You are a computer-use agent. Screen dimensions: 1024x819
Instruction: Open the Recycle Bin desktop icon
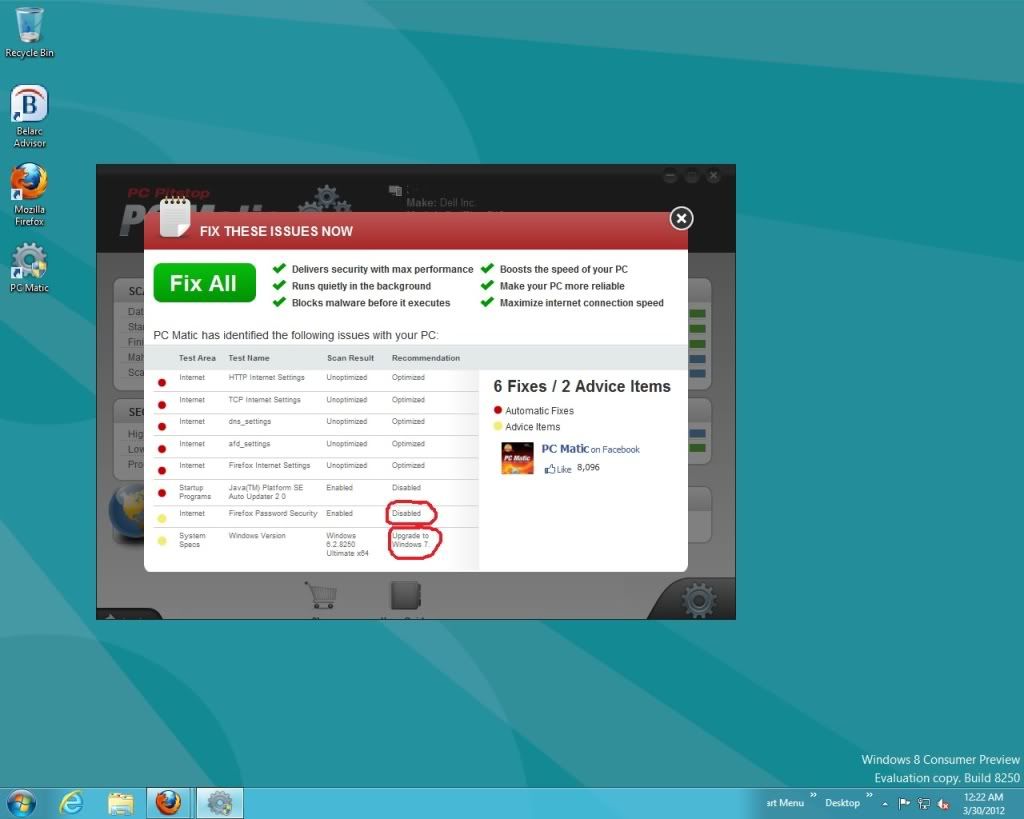coord(29,33)
